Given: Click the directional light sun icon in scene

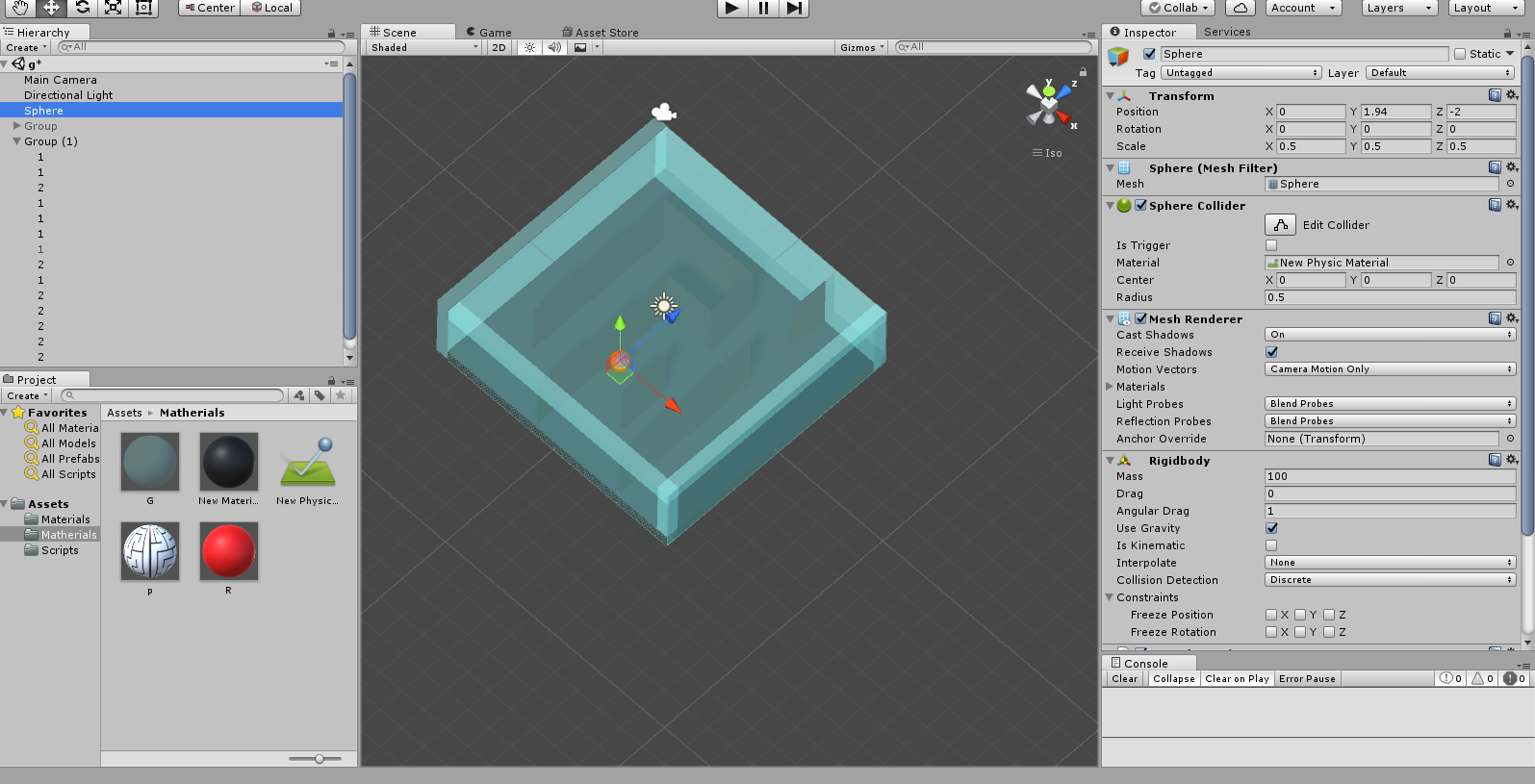Looking at the screenshot, I should pos(663,307).
